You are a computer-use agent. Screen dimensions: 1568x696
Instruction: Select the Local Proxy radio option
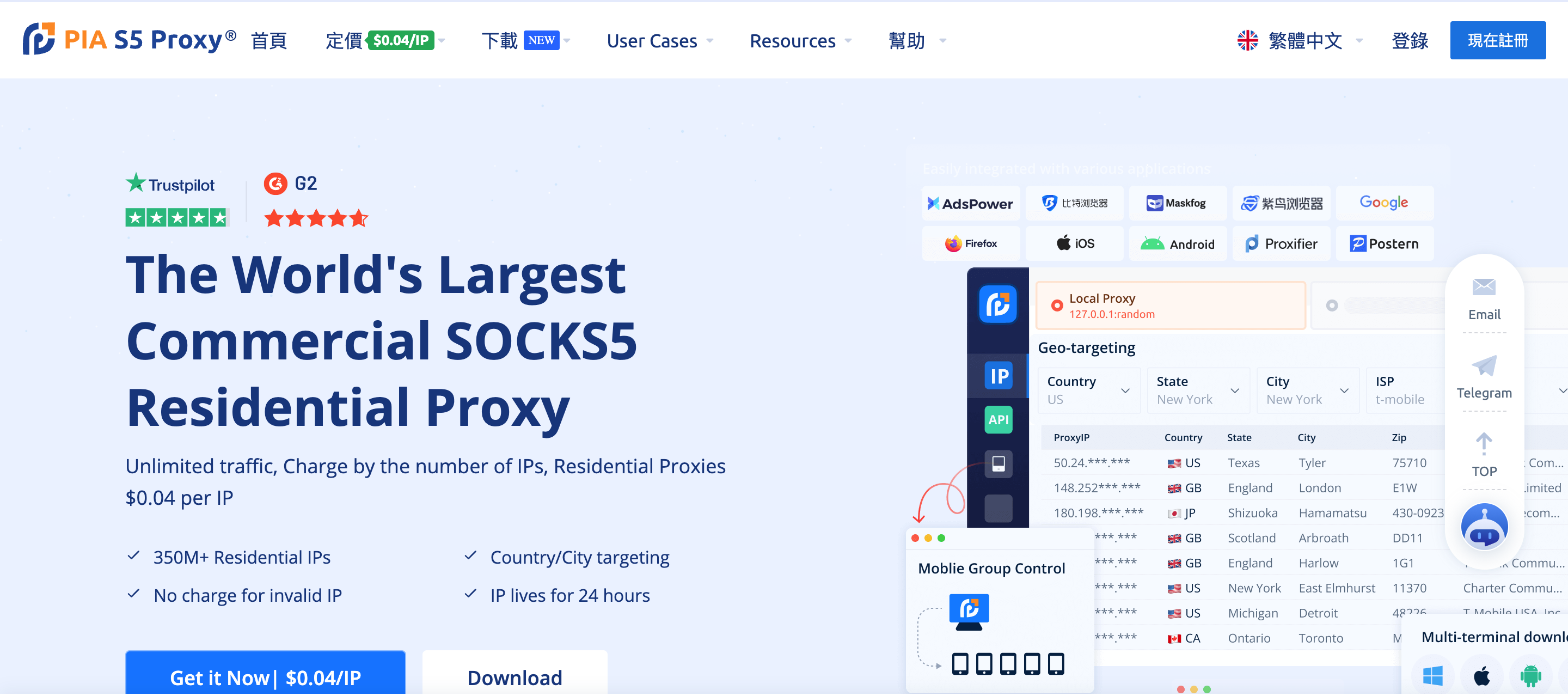pyautogui.click(x=1057, y=306)
